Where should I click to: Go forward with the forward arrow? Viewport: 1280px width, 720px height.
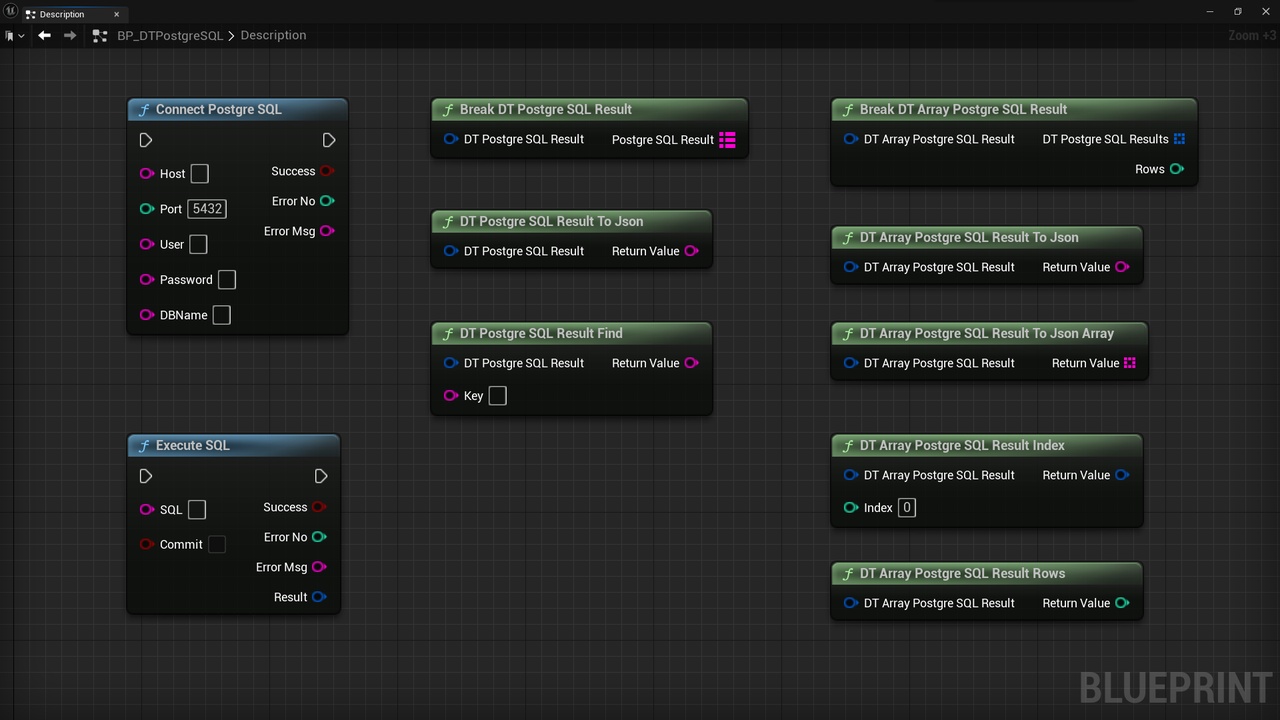[70, 35]
